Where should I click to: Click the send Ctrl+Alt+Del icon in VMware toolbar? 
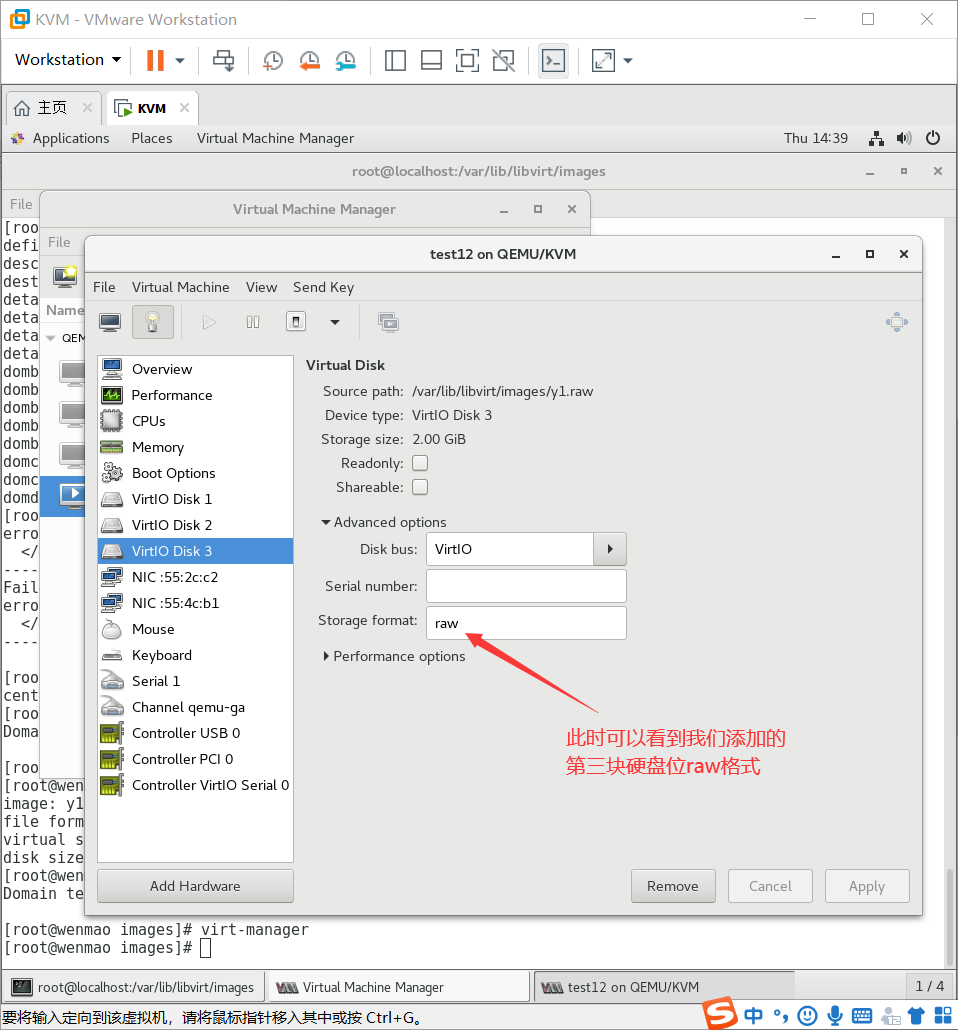point(223,60)
